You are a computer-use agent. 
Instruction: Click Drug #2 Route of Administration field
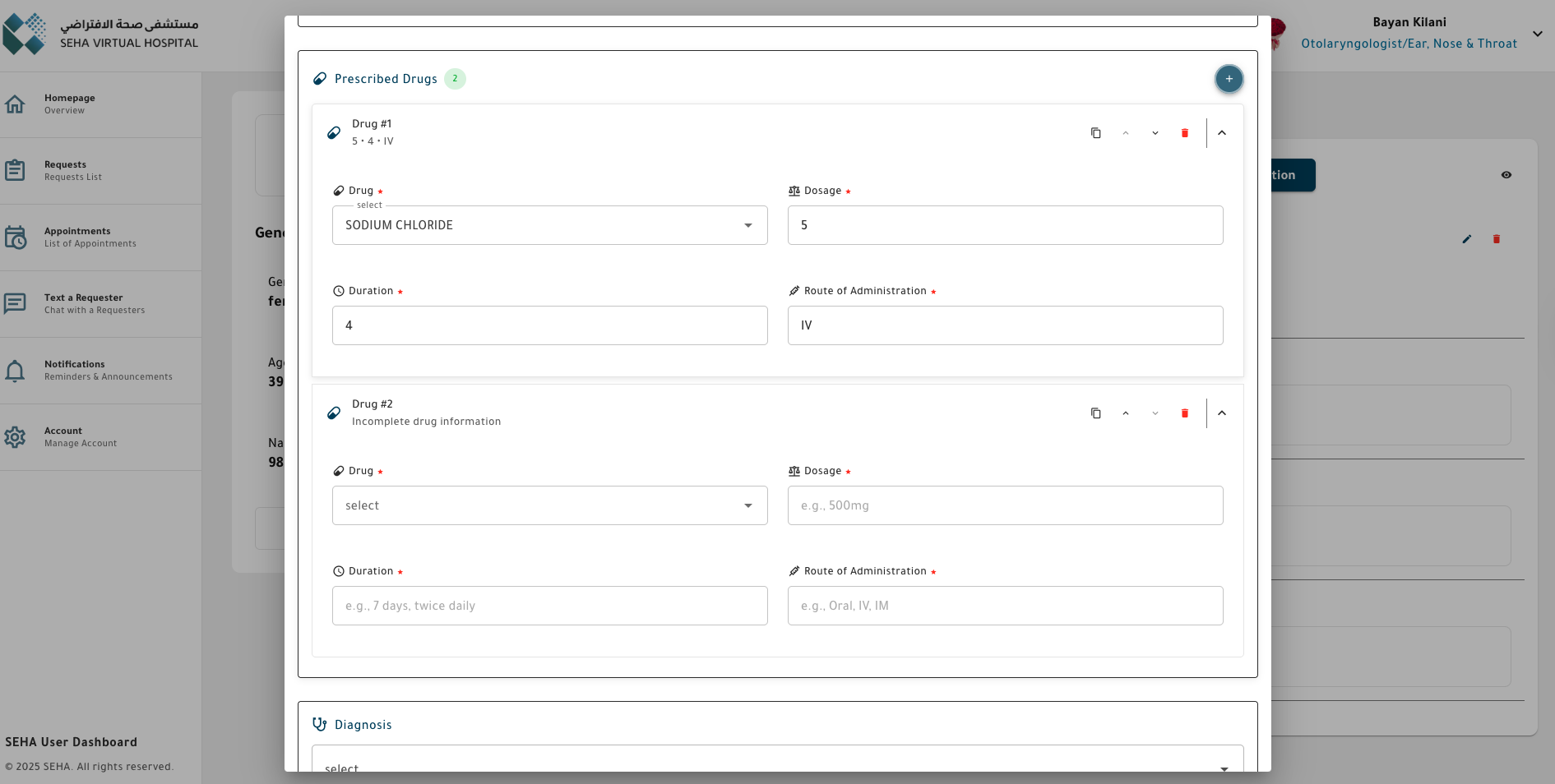coord(1005,606)
